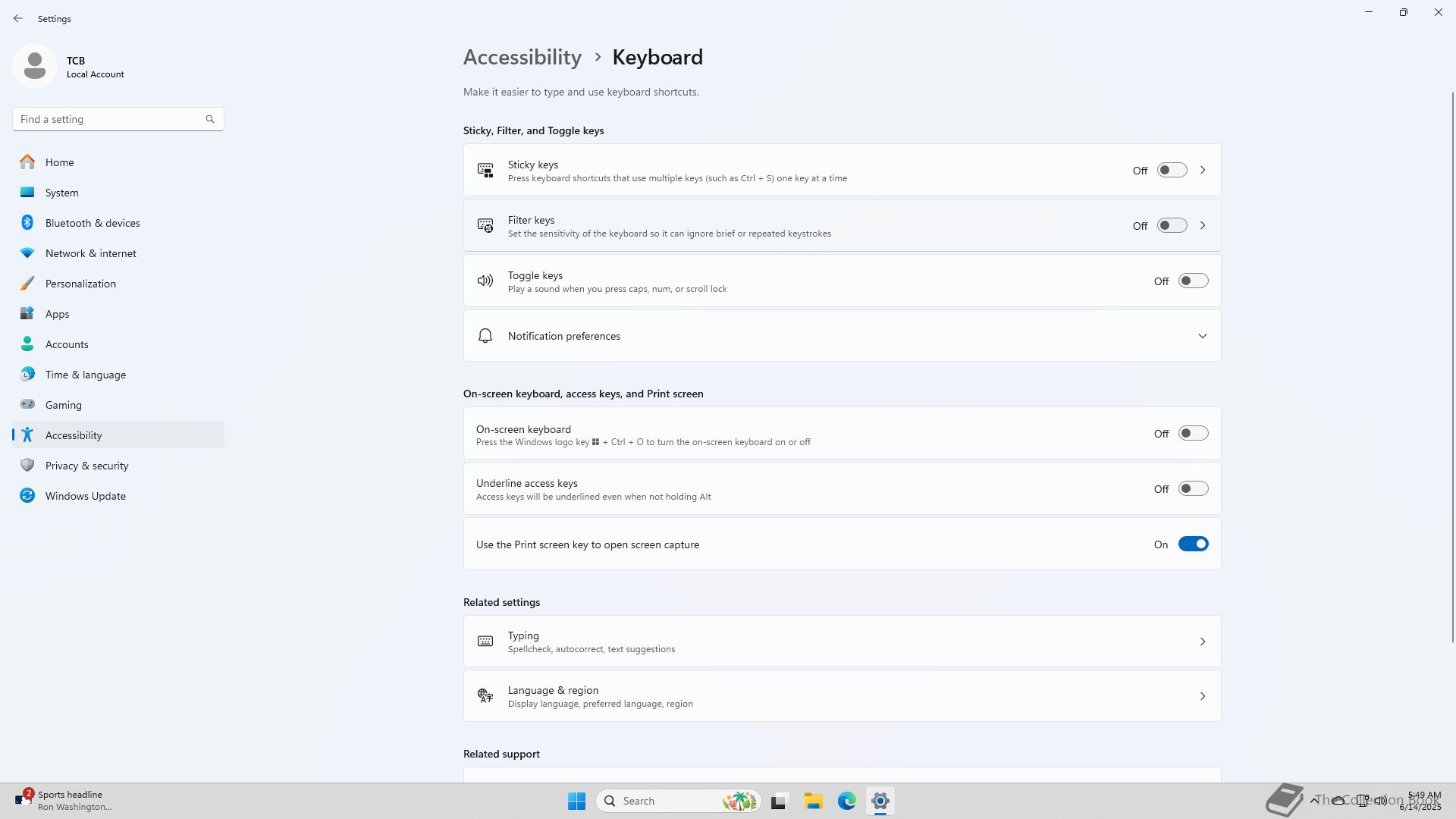This screenshot has width=1456, height=819.
Task: Click the Bluetooth & devices icon in sidebar
Action: (27, 223)
